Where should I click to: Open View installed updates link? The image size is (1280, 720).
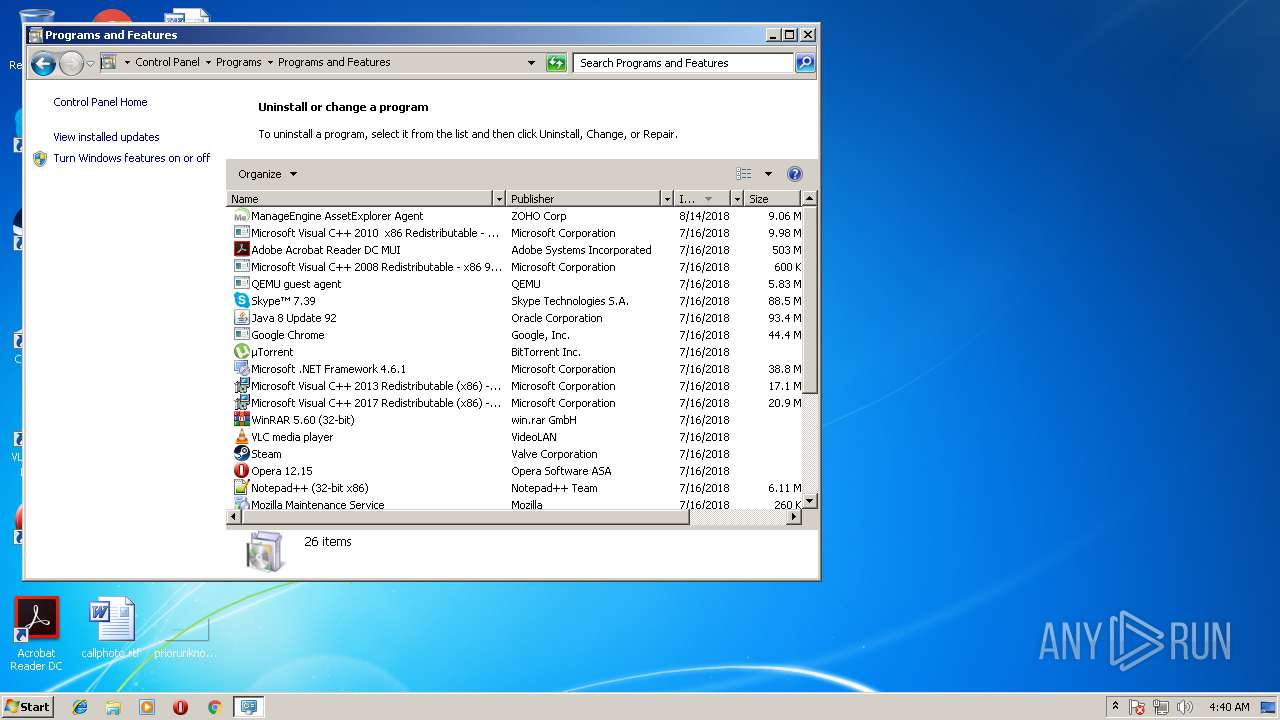pos(106,137)
